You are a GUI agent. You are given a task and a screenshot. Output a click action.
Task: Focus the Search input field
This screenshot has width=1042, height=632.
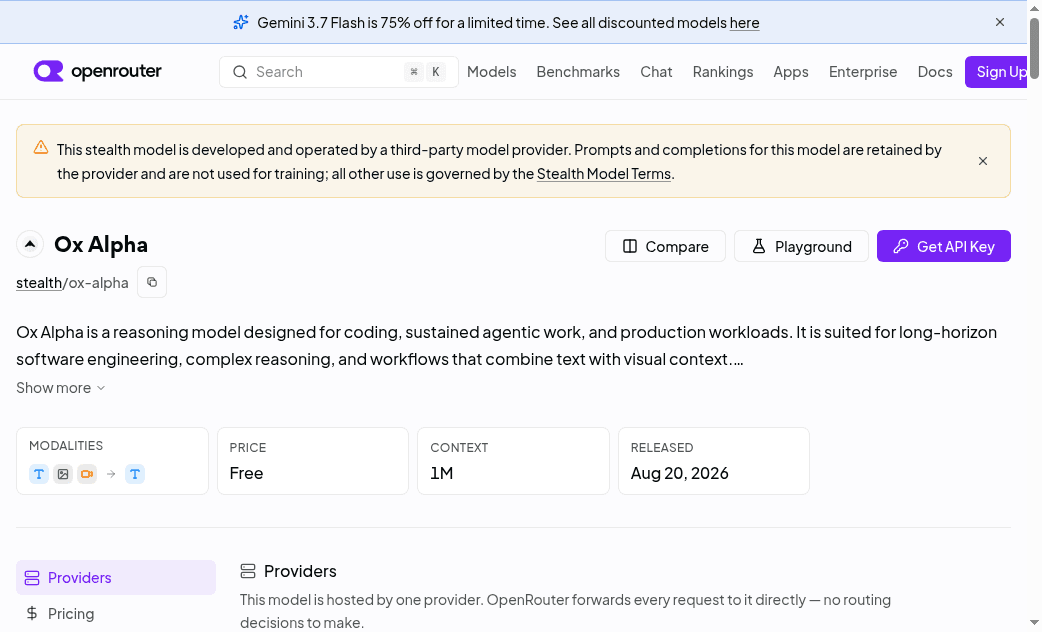tap(338, 72)
